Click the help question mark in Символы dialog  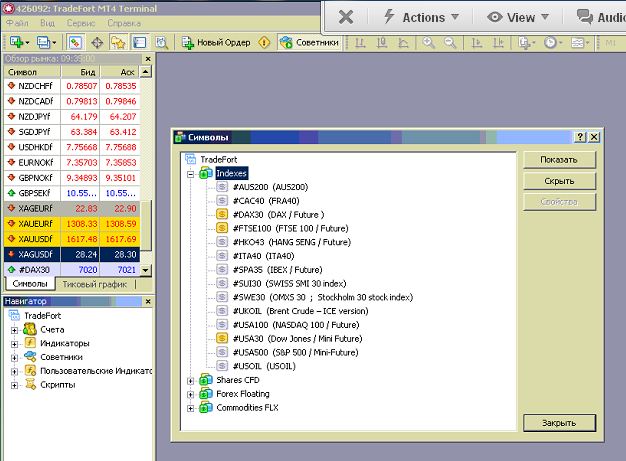[x=580, y=137]
